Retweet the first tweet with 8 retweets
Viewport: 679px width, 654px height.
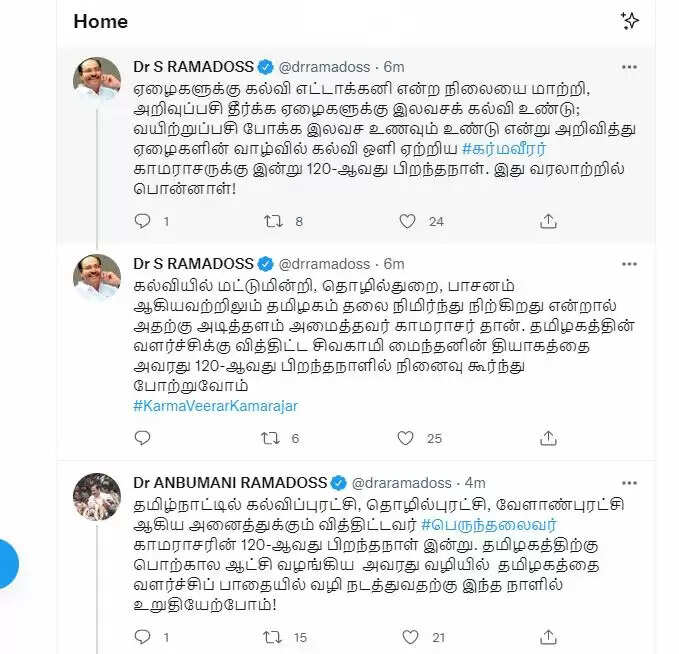pyautogui.click(x=274, y=221)
